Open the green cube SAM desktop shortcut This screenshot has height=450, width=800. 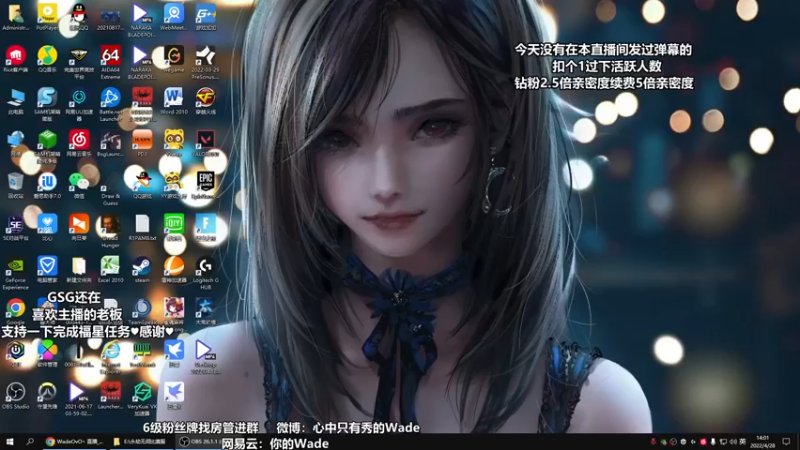[47, 146]
